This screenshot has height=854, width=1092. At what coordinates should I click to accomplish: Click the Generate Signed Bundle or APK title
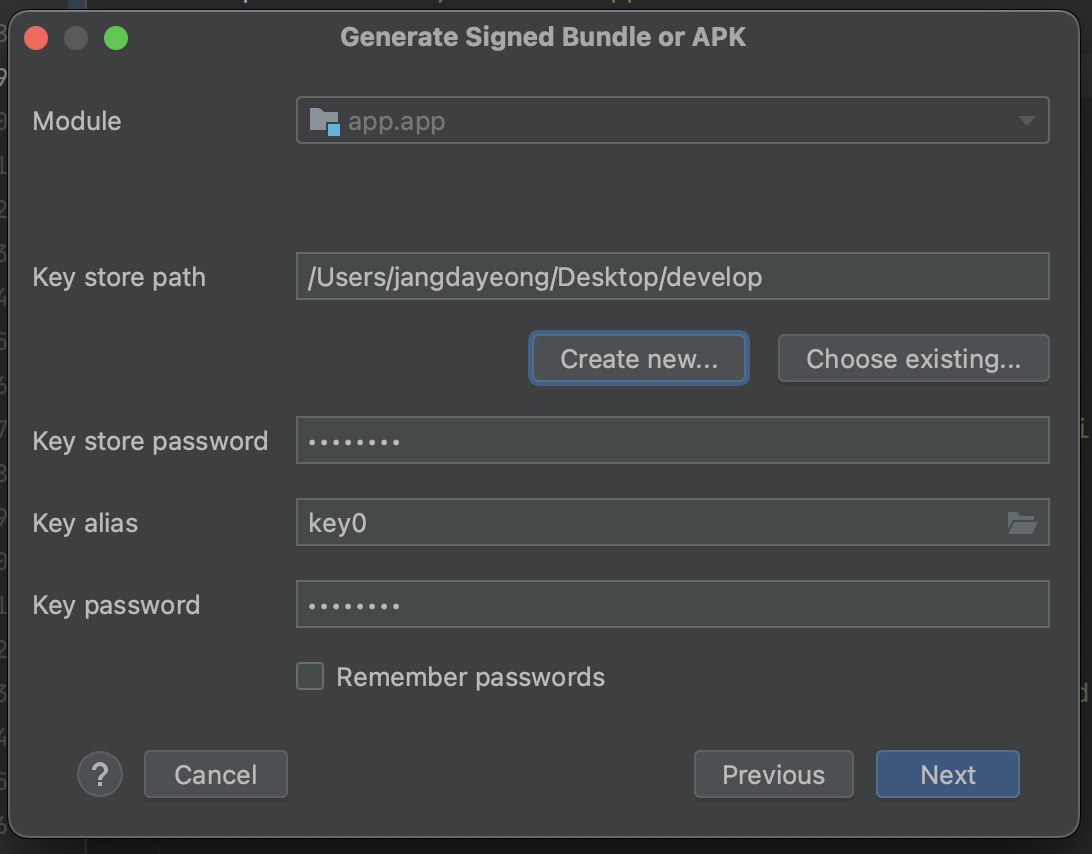tap(543, 38)
